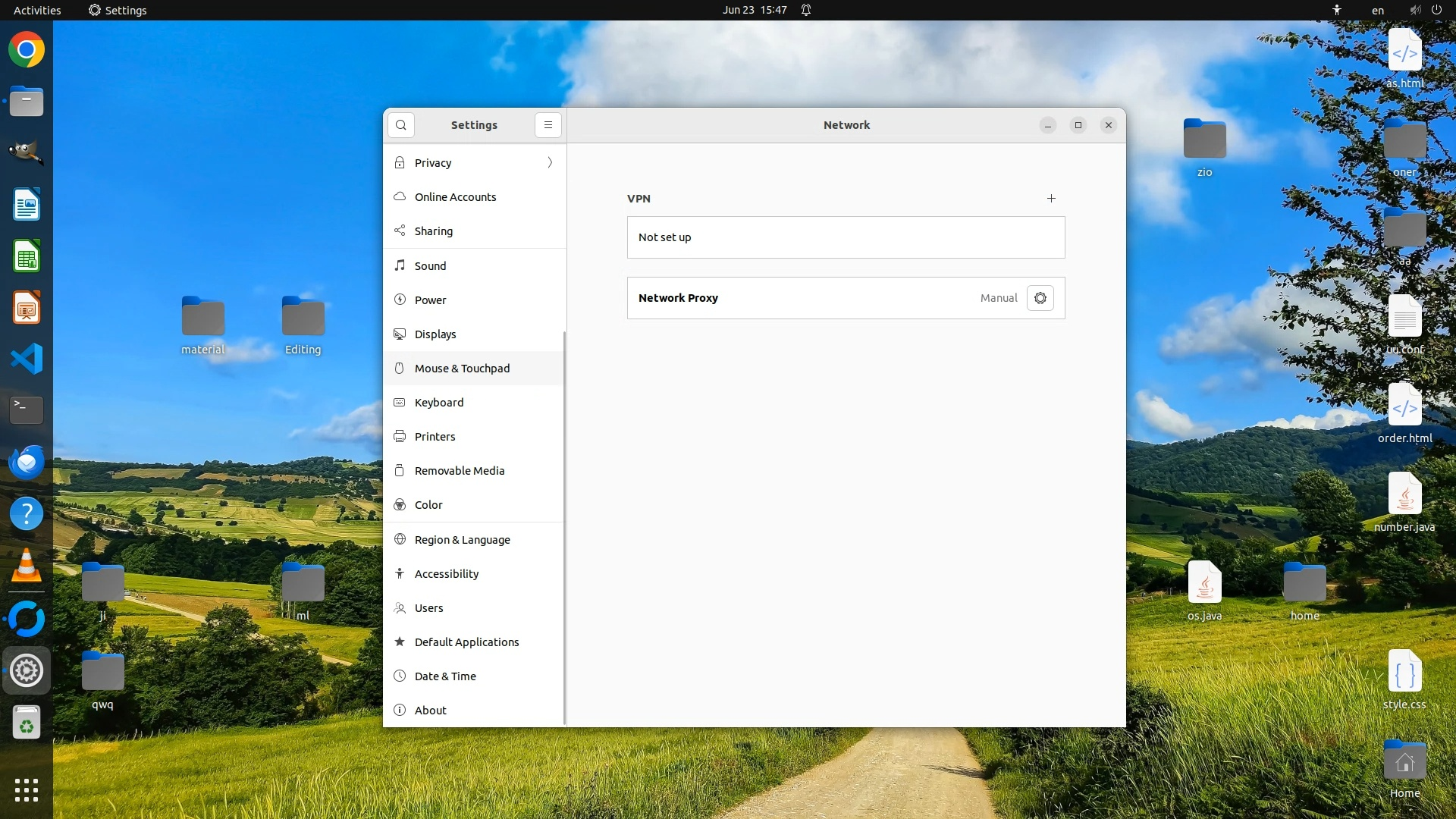
Task: Open the clock and calendar menu
Action: coord(754,10)
